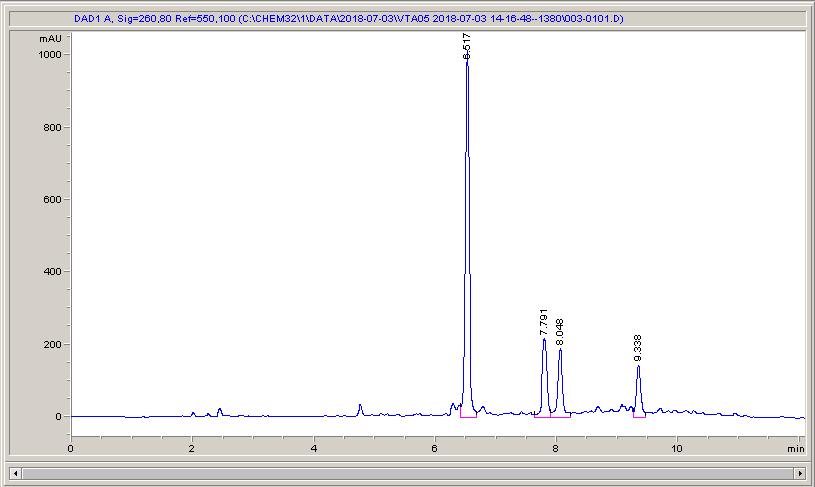
Task: Click the x-axis tick label 8
Action: click(x=556, y=449)
